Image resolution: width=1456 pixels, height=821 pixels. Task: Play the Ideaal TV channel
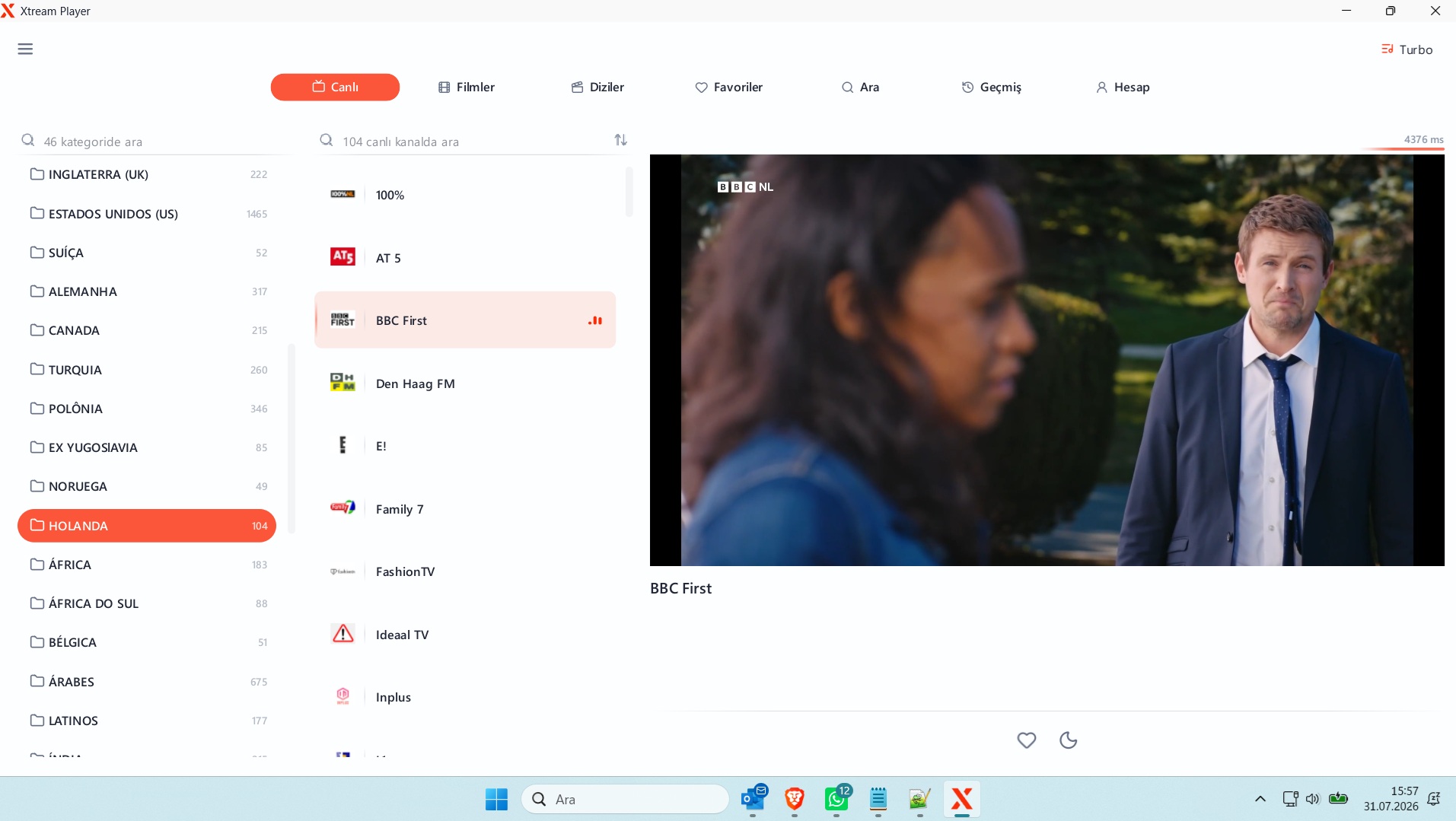point(465,635)
